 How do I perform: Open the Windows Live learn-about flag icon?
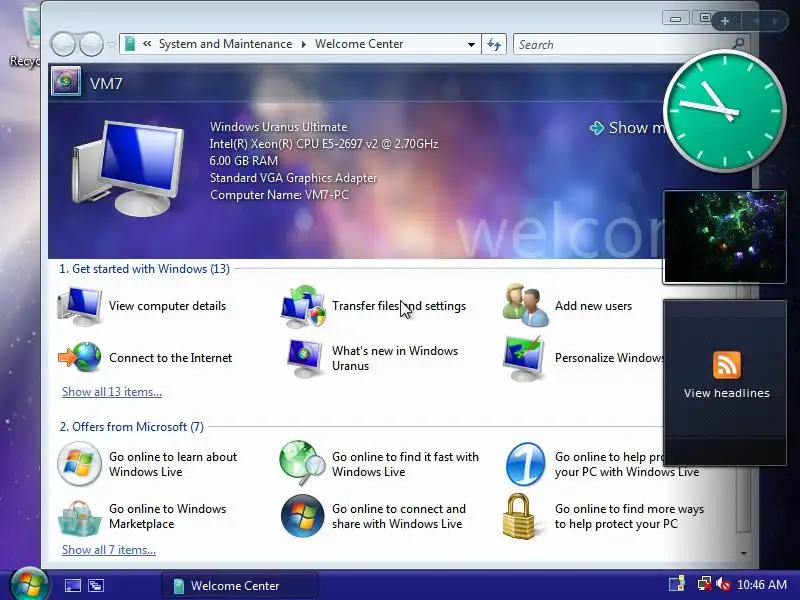(79, 464)
